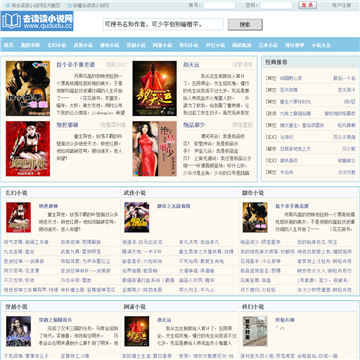Click the book search text box
This screenshot has width=360, height=360.
tap(163, 24)
